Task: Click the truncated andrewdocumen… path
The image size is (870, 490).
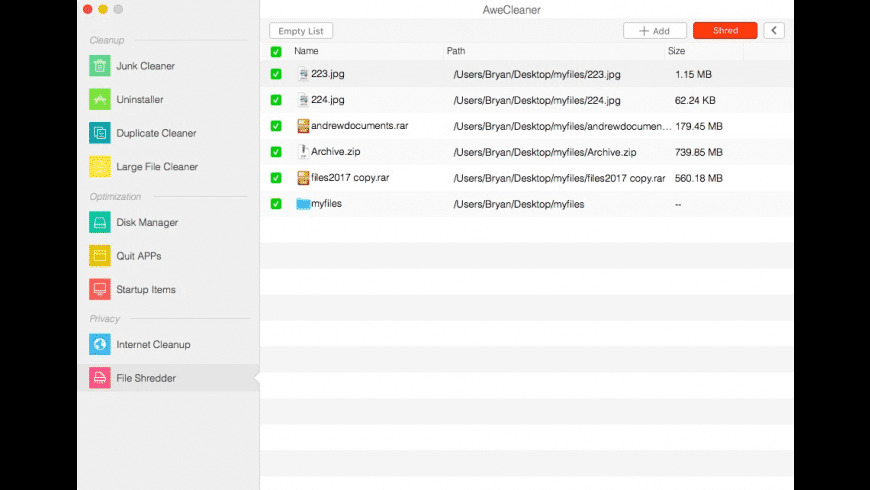Action: click(562, 127)
